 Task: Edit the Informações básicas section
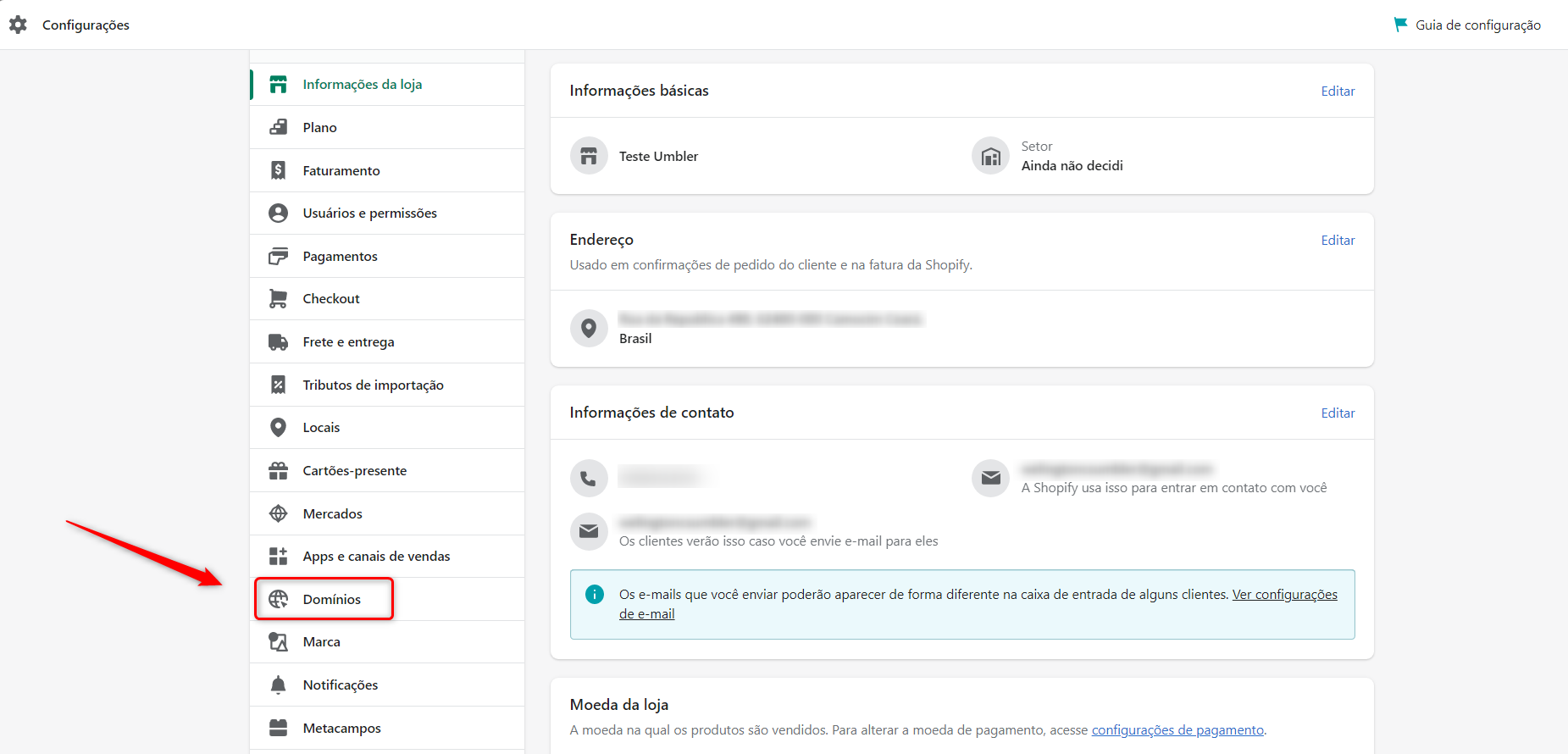(1338, 91)
